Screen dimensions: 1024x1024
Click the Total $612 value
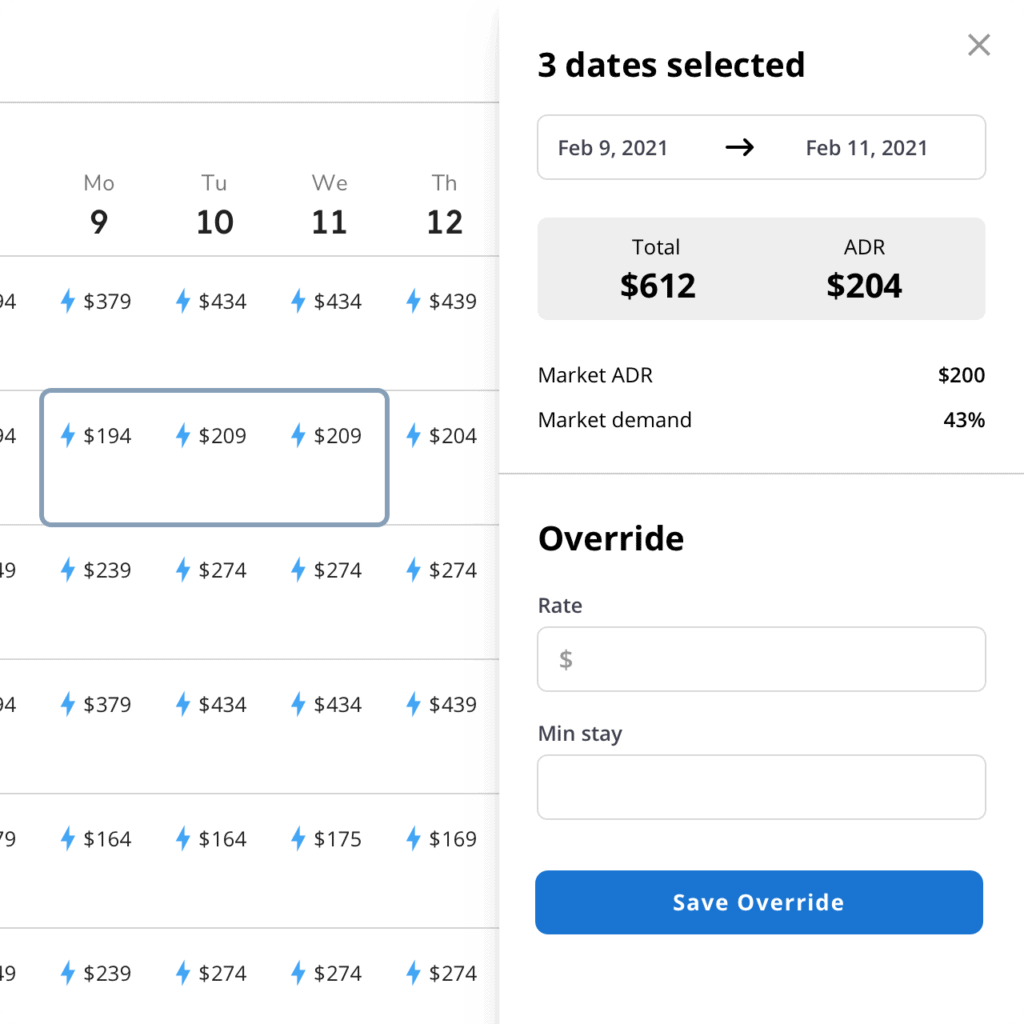pyautogui.click(x=658, y=285)
